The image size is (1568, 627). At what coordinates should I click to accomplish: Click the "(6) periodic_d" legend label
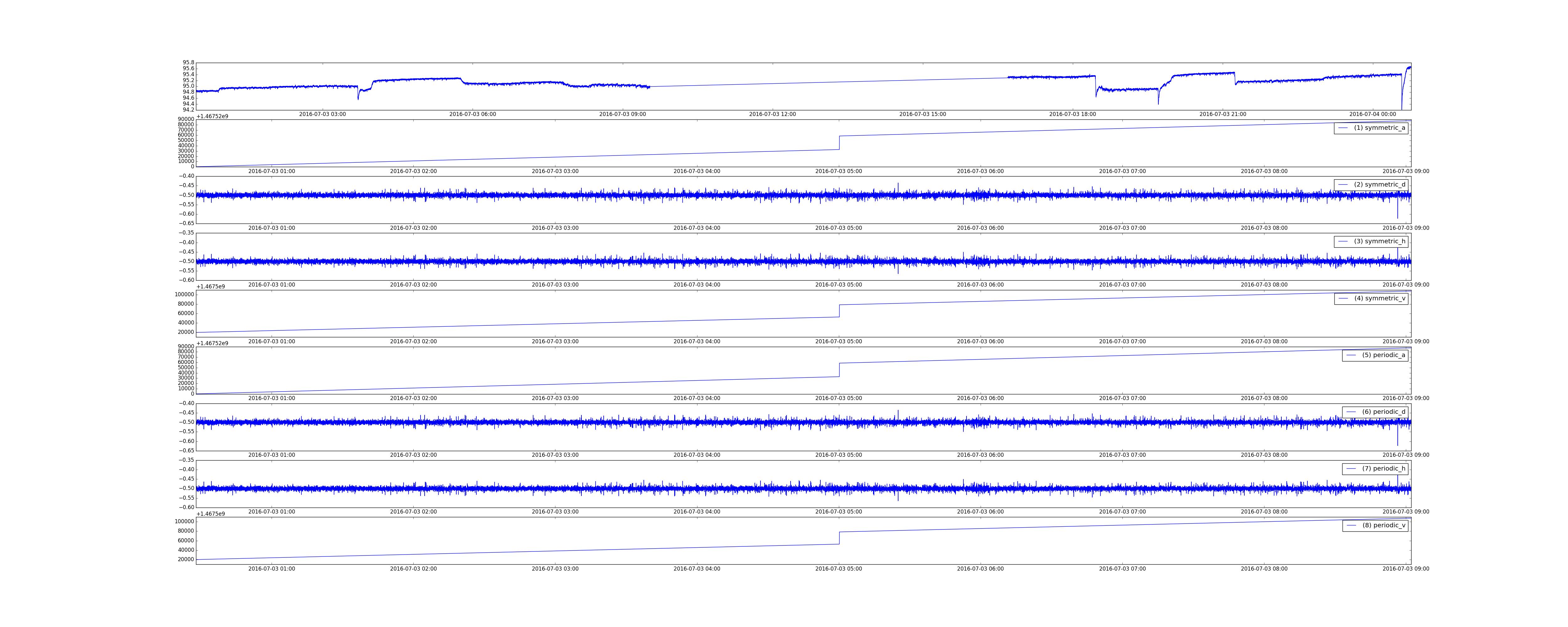(x=1384, y=412)
